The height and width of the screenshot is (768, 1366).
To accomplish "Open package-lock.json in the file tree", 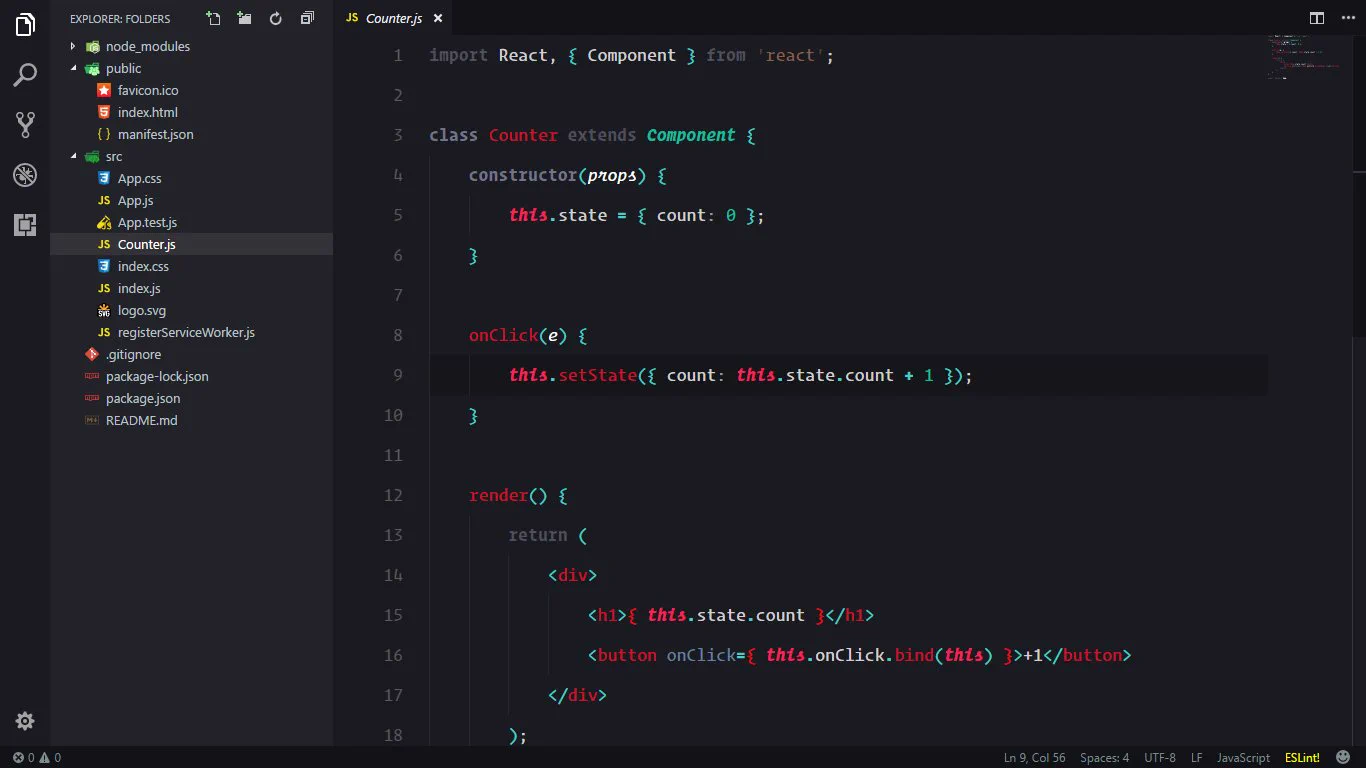I will pyautogui.click(x=191, y=376).
